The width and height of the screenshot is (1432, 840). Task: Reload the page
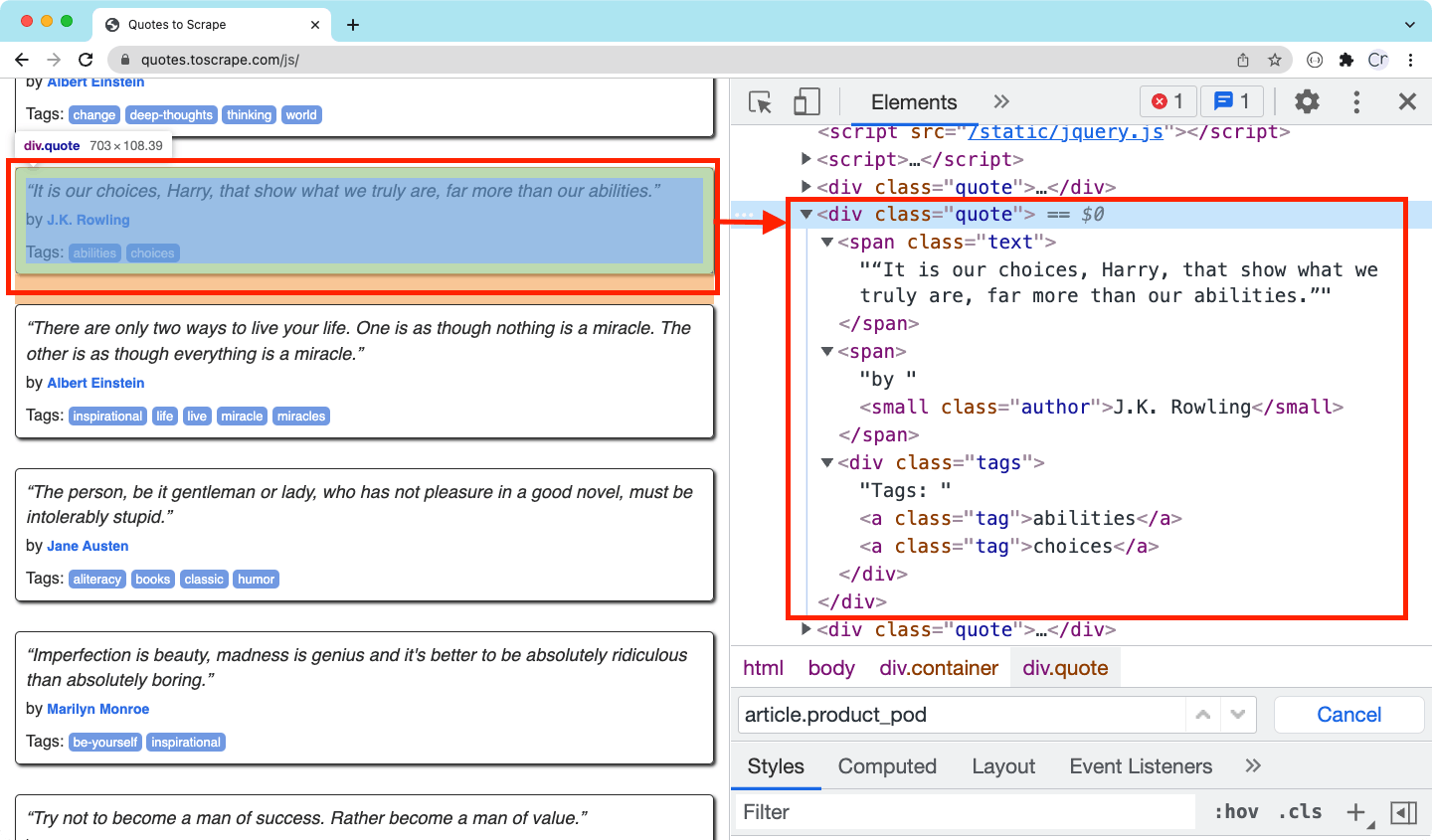click(86, 60)
